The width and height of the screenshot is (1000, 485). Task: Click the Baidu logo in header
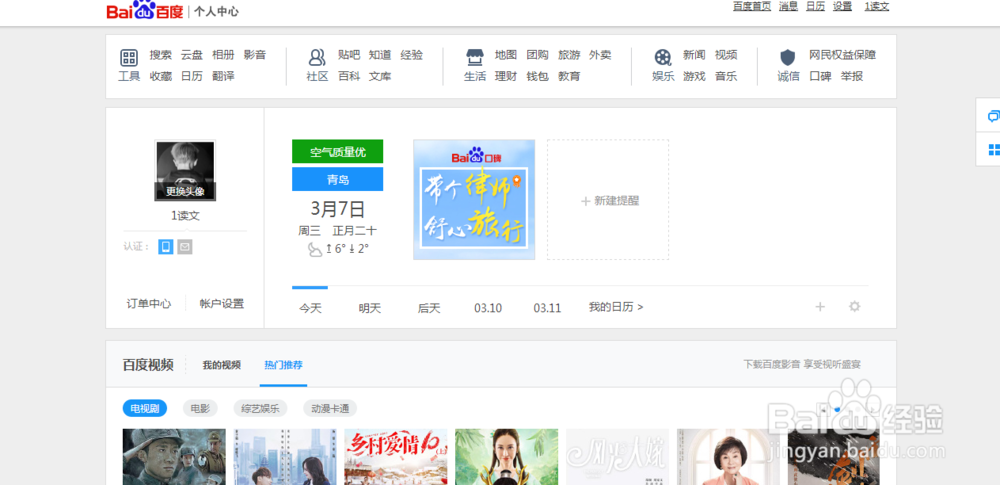click(x=145, y=10)
